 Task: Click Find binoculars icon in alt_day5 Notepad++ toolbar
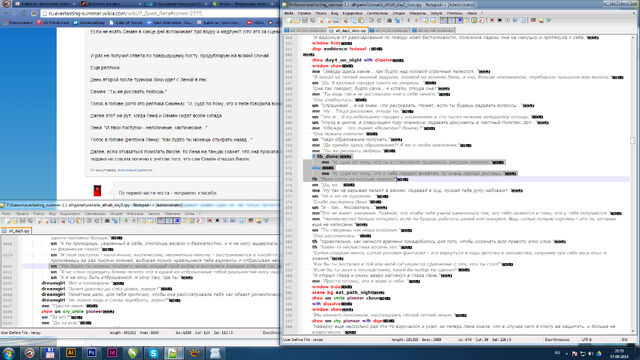pos(107,221)
